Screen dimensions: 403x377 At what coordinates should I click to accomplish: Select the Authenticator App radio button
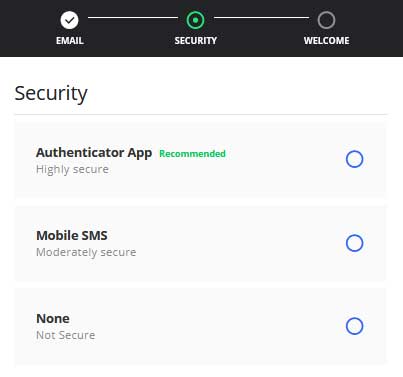click(x=354, y=159)
